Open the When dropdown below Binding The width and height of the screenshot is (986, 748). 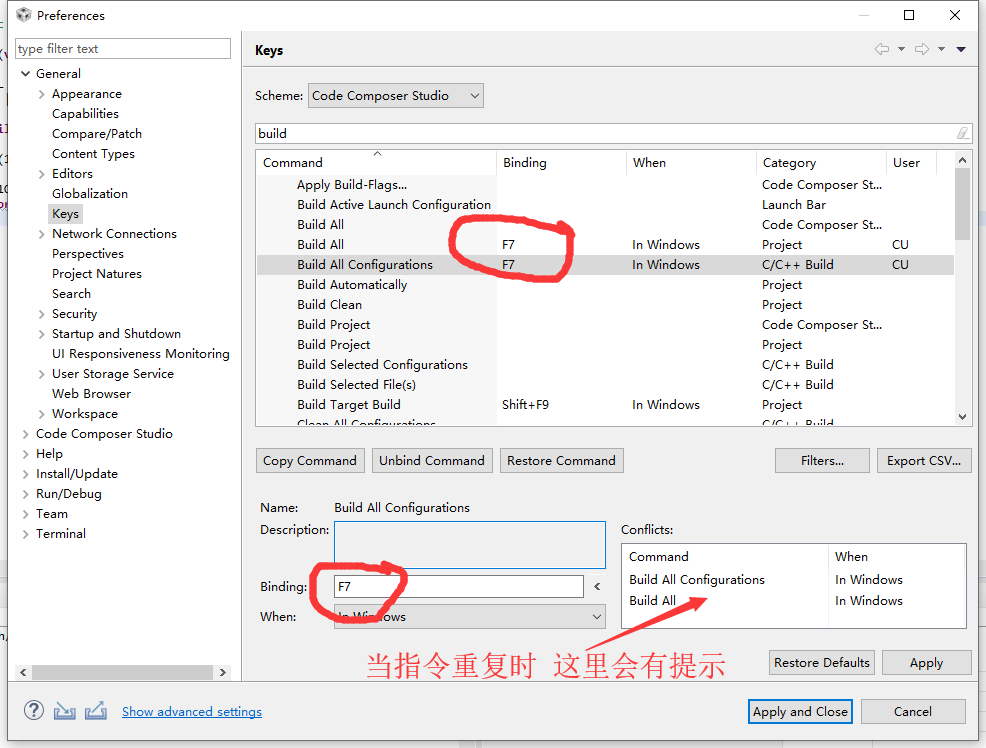point(470,617)
